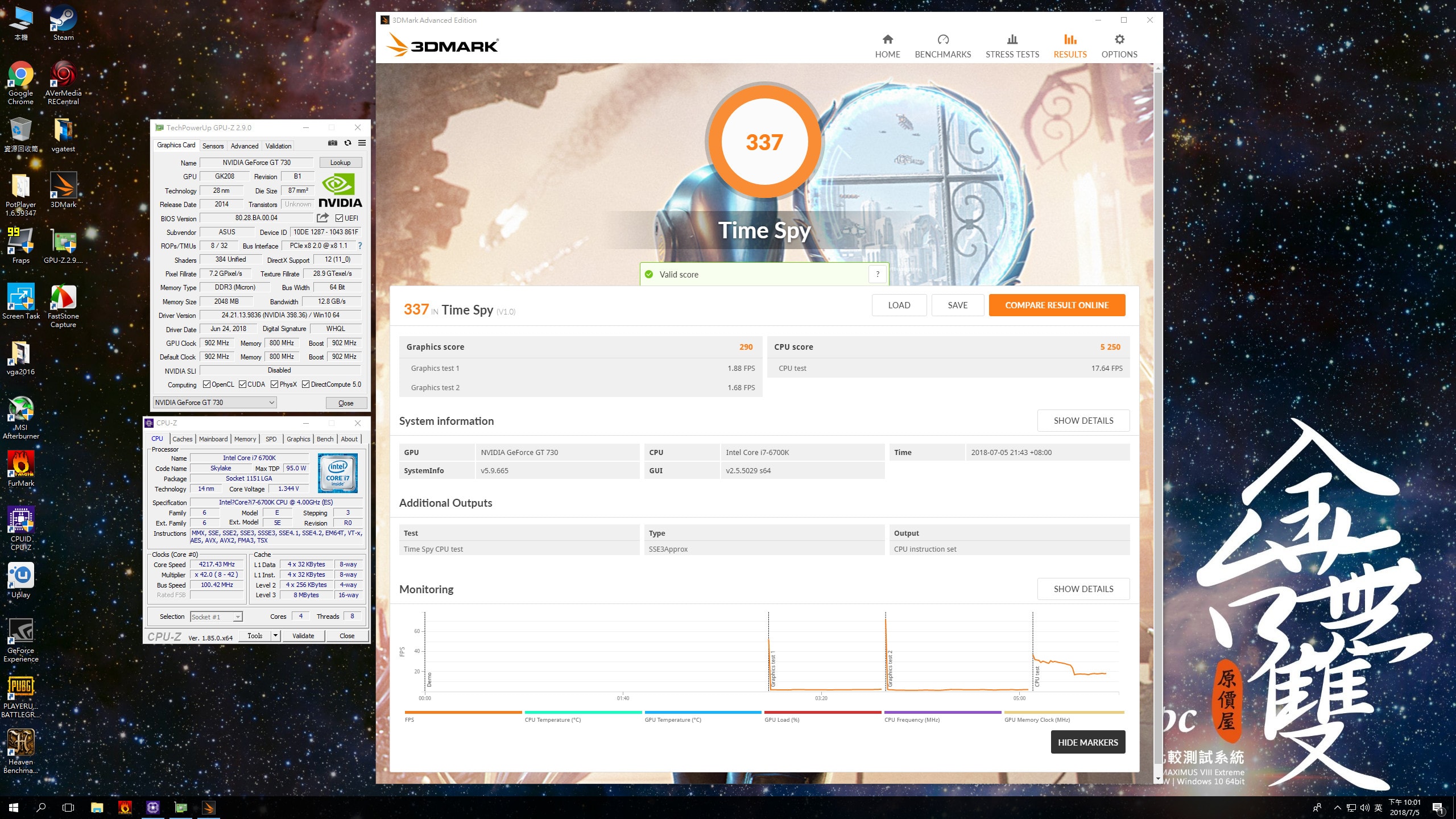Viewport: 1456px width, 819px height.
Task: Open Google Chrome desktop icon
Action: click(x=21, y=82)
